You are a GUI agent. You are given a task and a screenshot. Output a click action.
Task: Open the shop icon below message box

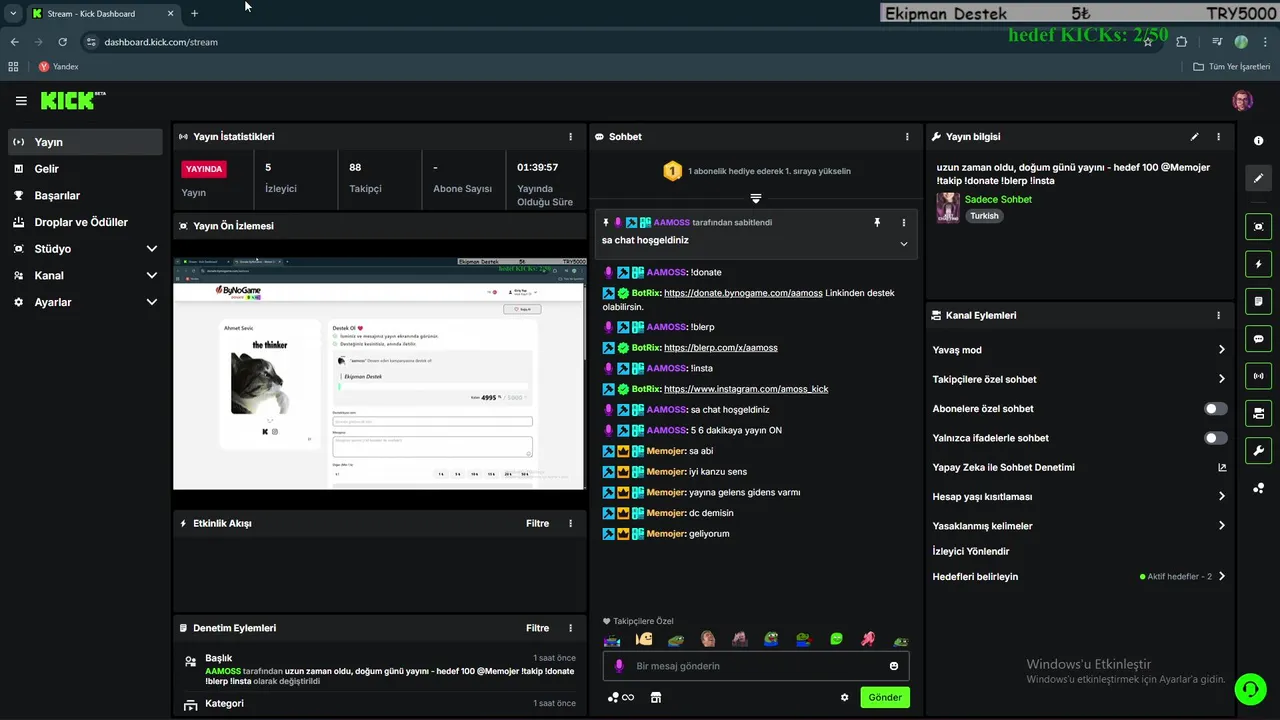[656, 698]
